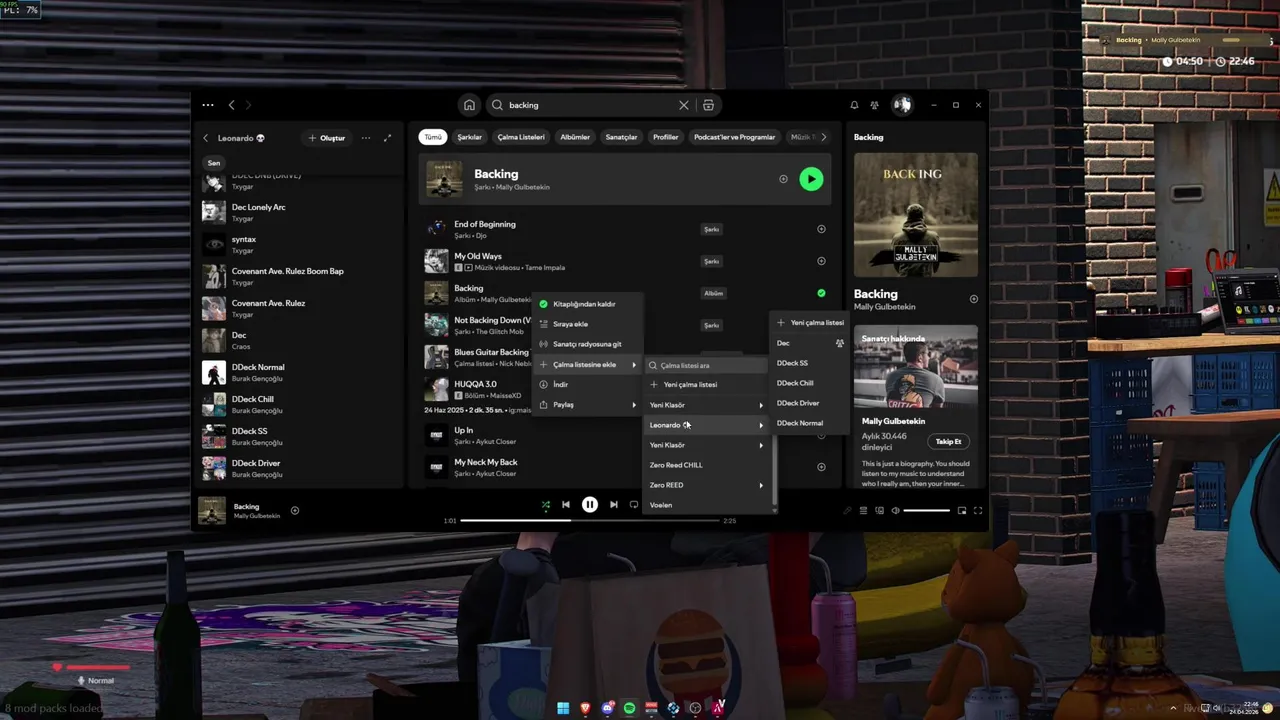Skip to next track
This screenshot has width=1280, height=720.
point(613,505)
